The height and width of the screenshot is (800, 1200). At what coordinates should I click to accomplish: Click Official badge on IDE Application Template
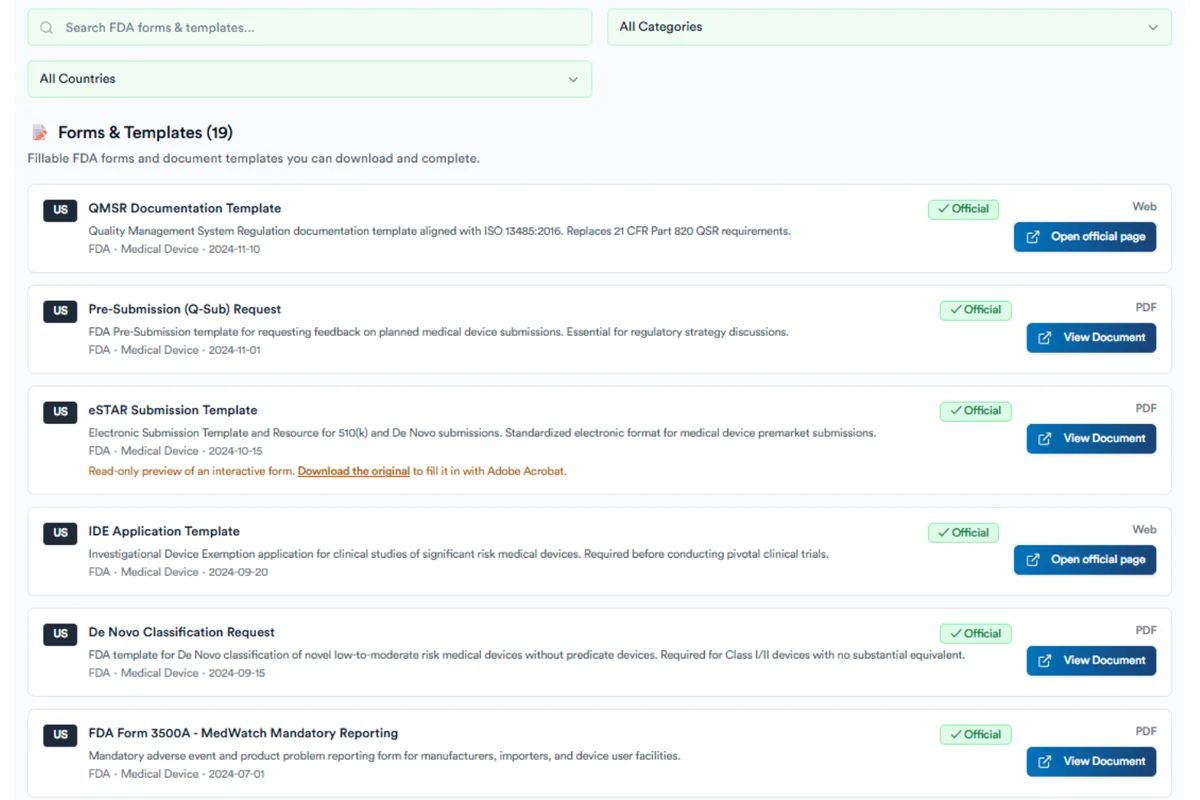(963, 533)
